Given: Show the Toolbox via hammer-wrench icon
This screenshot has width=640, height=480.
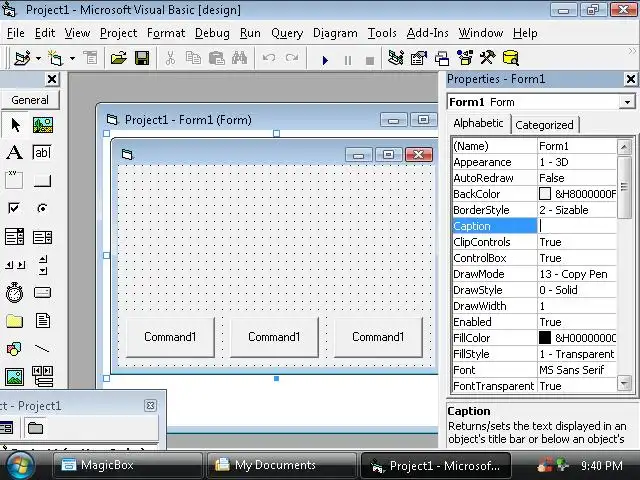Looking at the screenshot, I should 487,58.
